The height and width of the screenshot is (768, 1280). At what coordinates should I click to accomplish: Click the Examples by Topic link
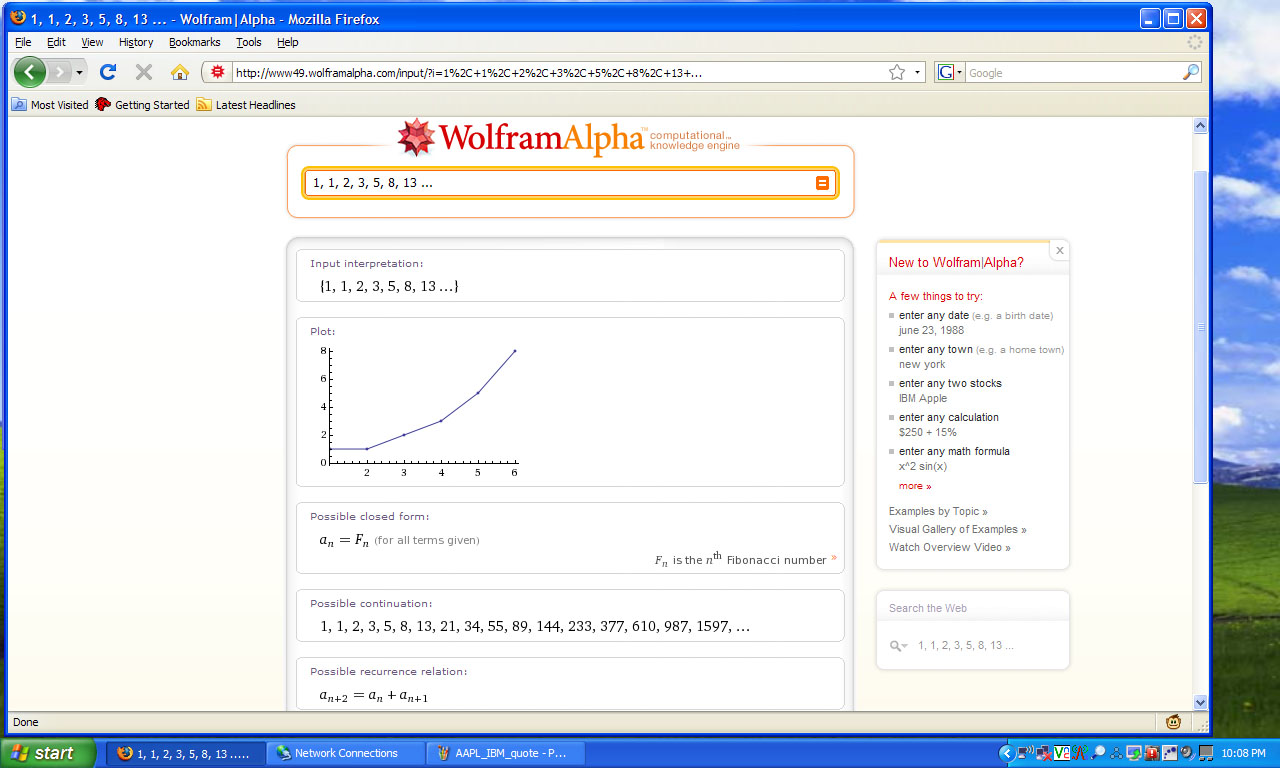point(937,511)
